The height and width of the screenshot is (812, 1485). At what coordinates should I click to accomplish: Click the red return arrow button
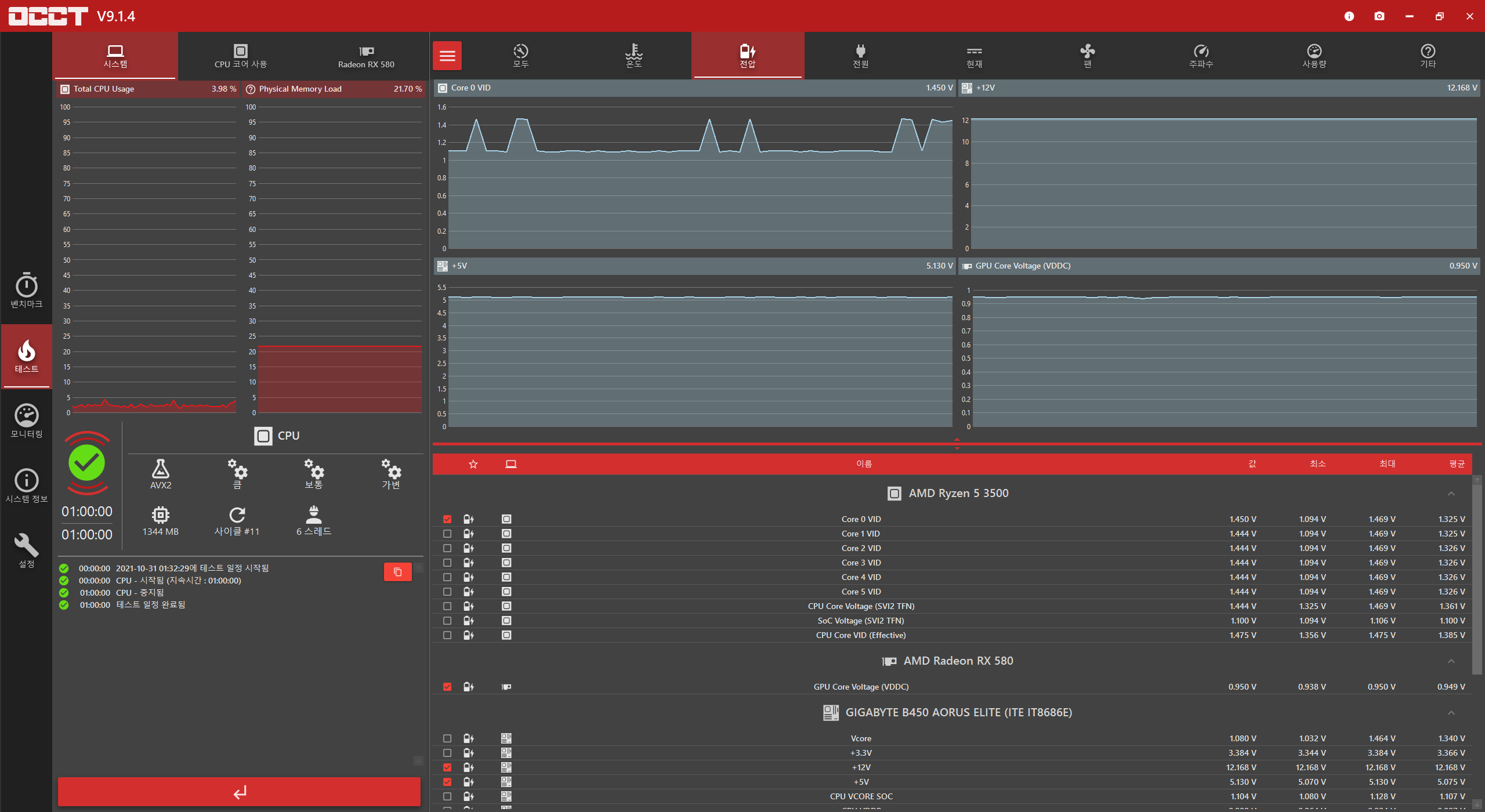239,792
